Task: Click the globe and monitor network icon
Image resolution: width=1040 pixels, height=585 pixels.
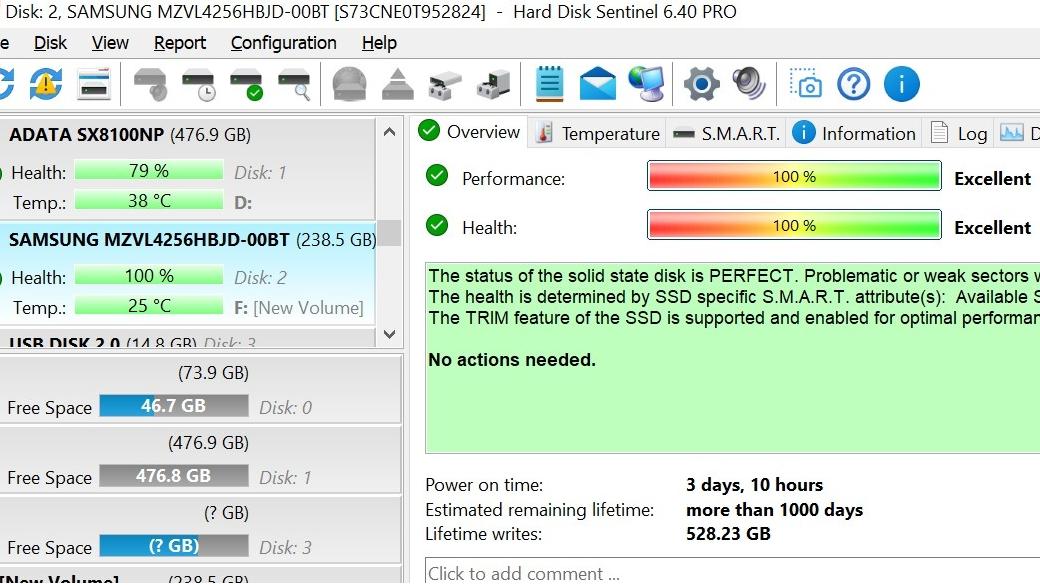Action: pos(646,84)
